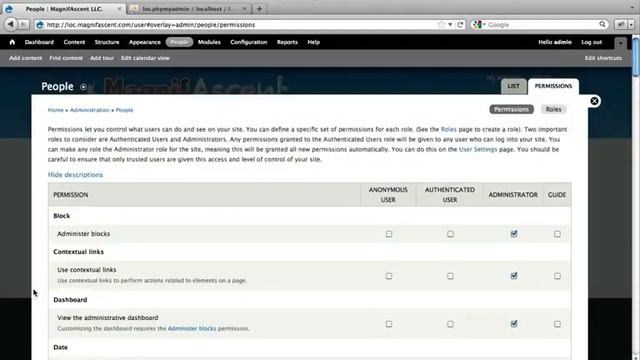Reload the page with the refresh icon
640x360 pixels.
point(460,24)
